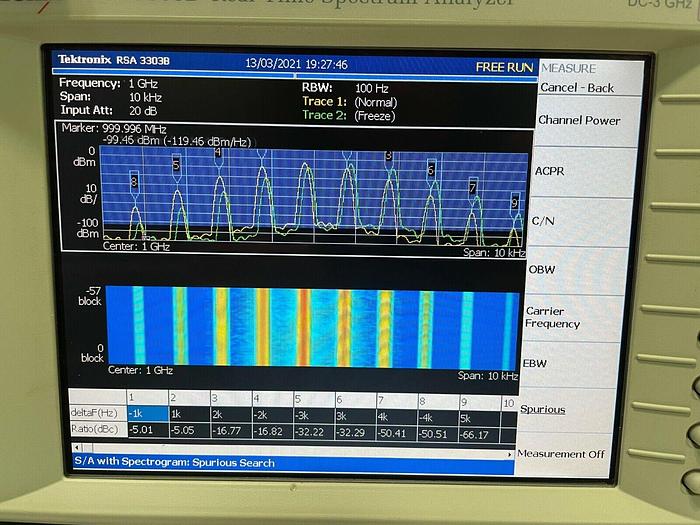The width and height of the screenshot is (700, 525).
Task: Select the 4k deltaF cell
Action: pos(397,417)
